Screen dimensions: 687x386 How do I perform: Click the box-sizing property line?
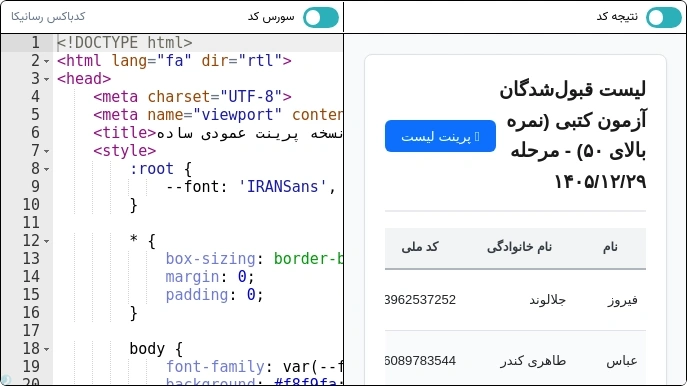tap(254, 259)
